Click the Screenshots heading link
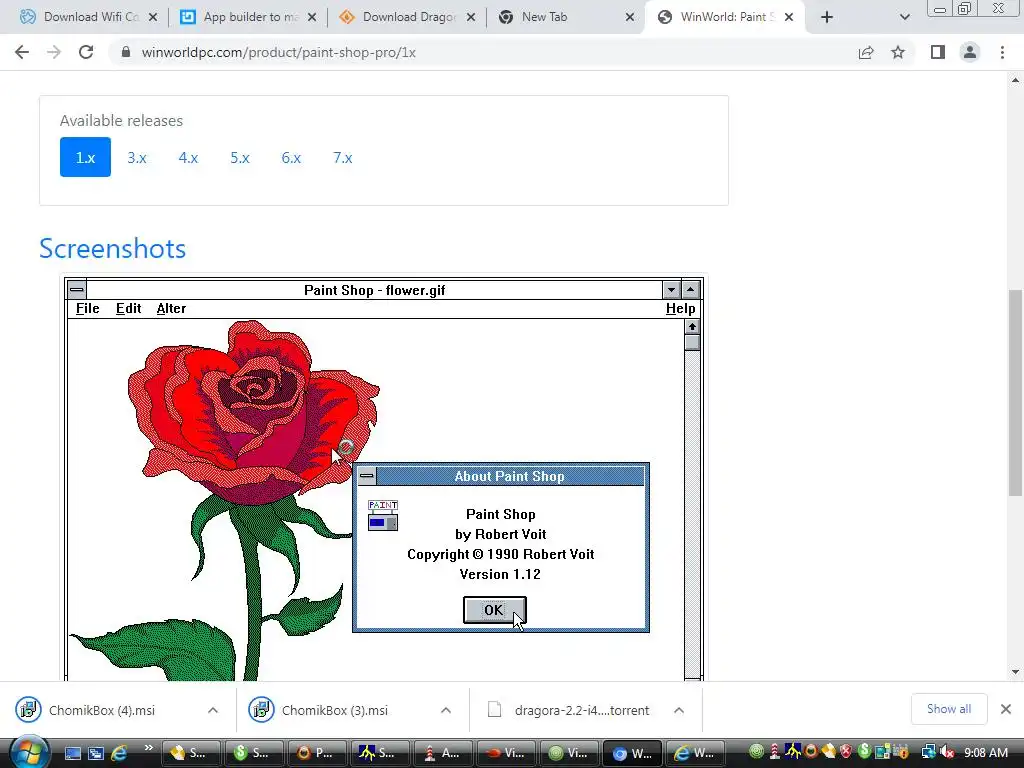The width and height of the screenshot is (1024, 768). coord(112,249)
